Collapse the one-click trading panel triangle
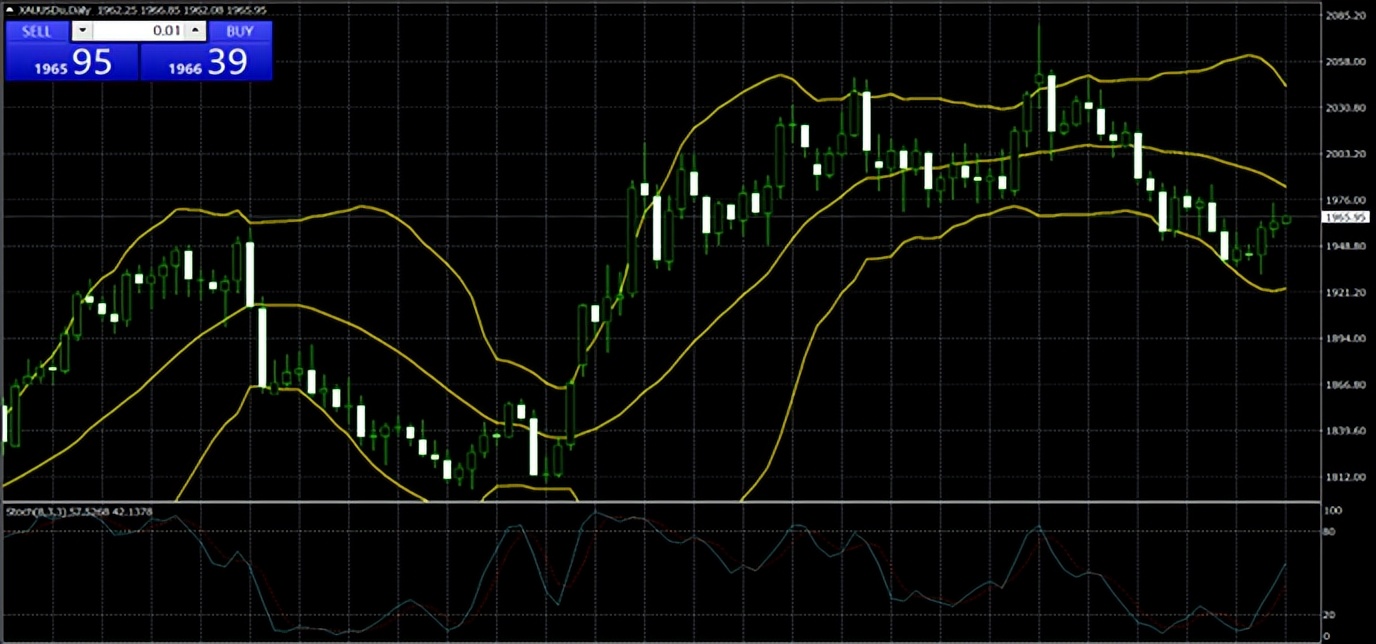 (x=9, y=10)
